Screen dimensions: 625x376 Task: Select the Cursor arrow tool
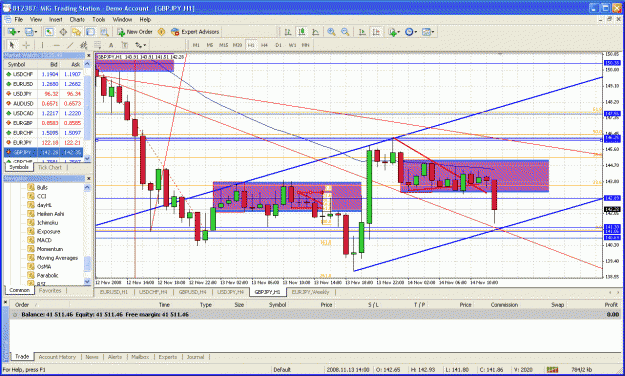pyautogui.click(x=12, y=45)
